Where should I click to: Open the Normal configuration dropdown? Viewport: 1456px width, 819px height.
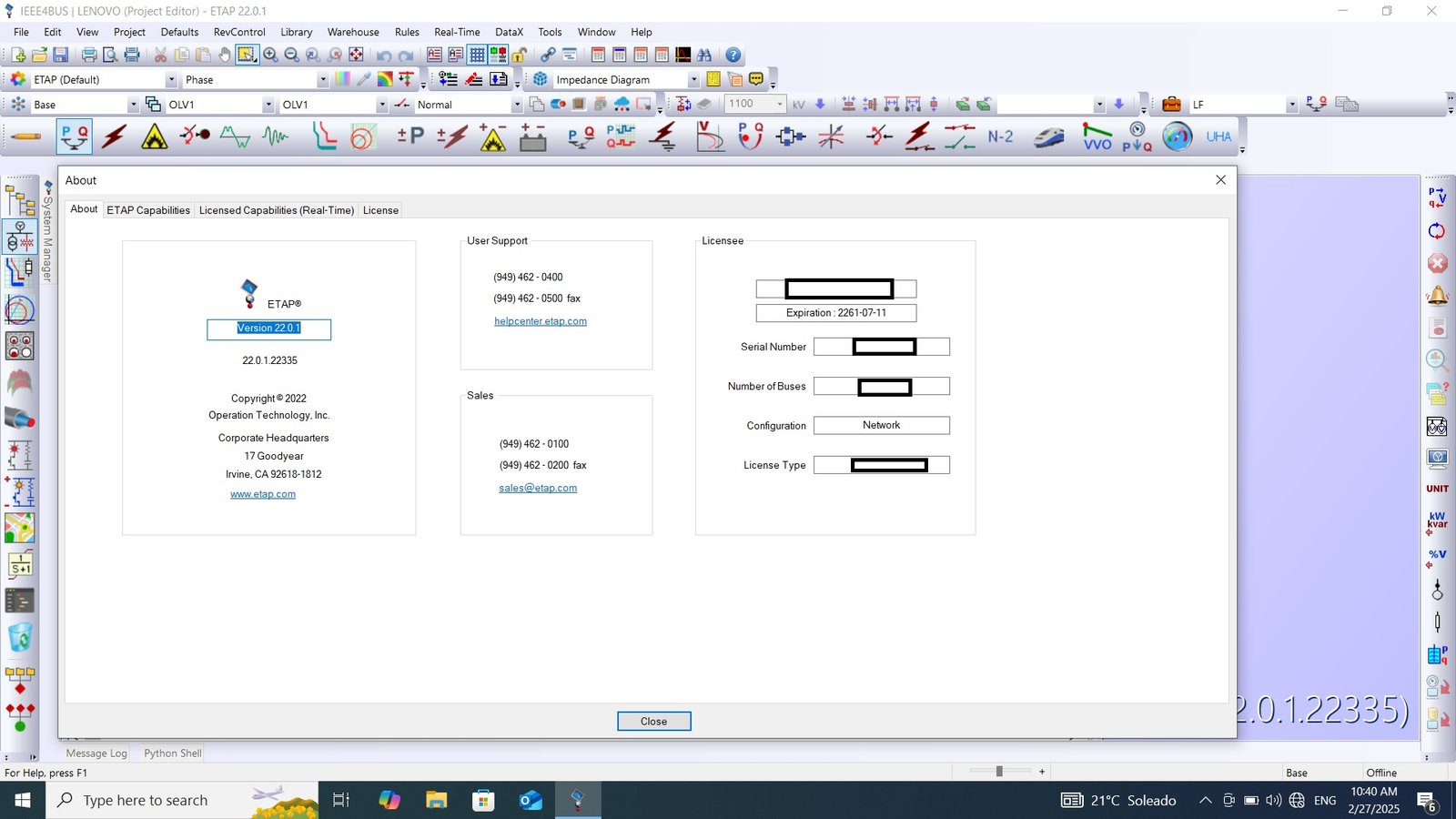point(517,105)
